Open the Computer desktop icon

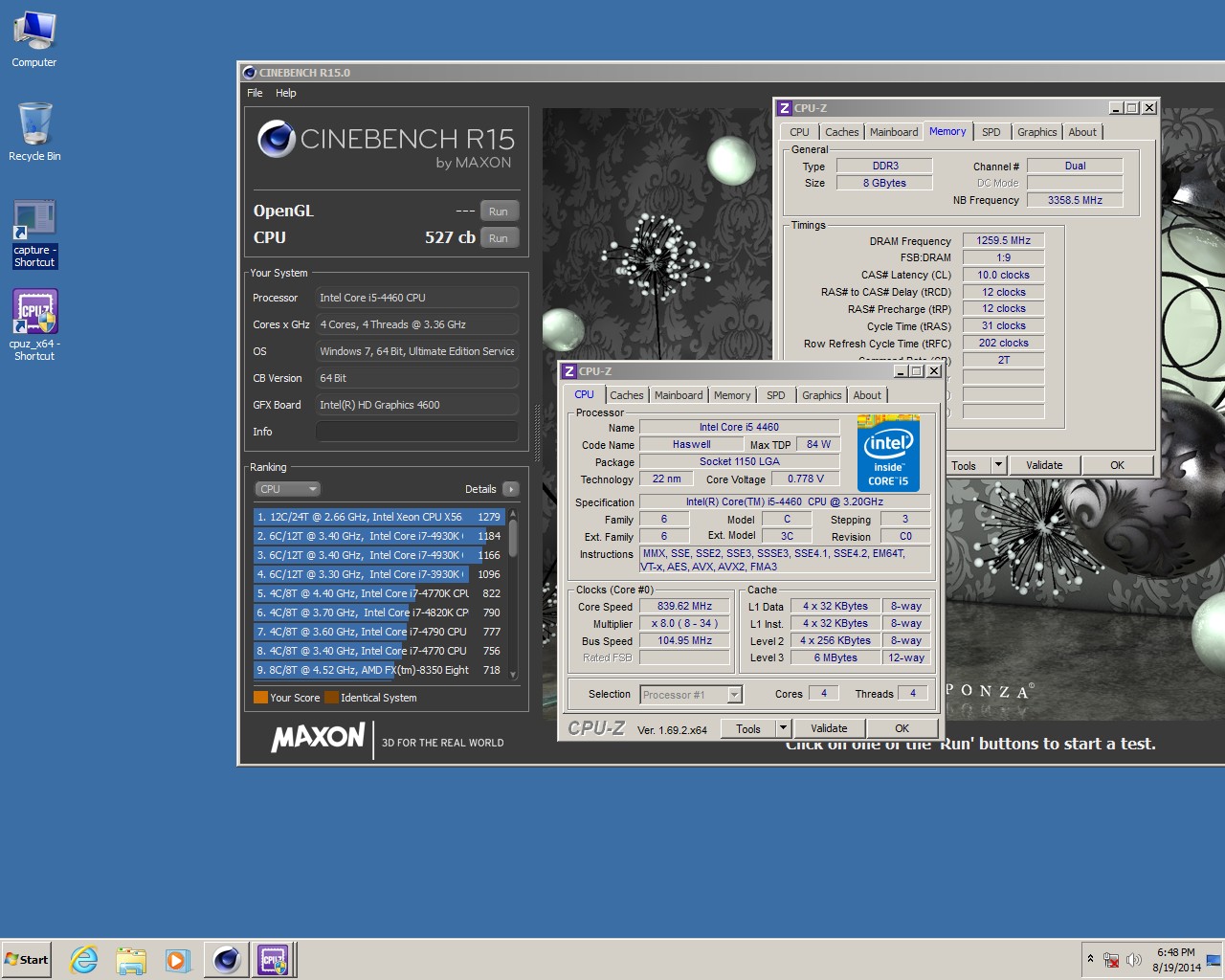coord(34,38)
